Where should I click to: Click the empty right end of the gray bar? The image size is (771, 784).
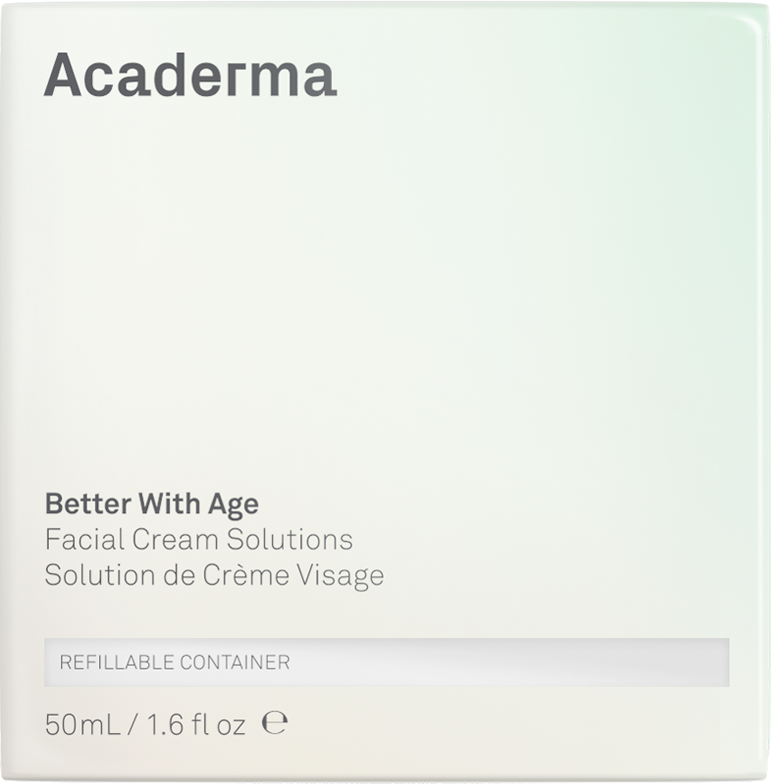600,662
